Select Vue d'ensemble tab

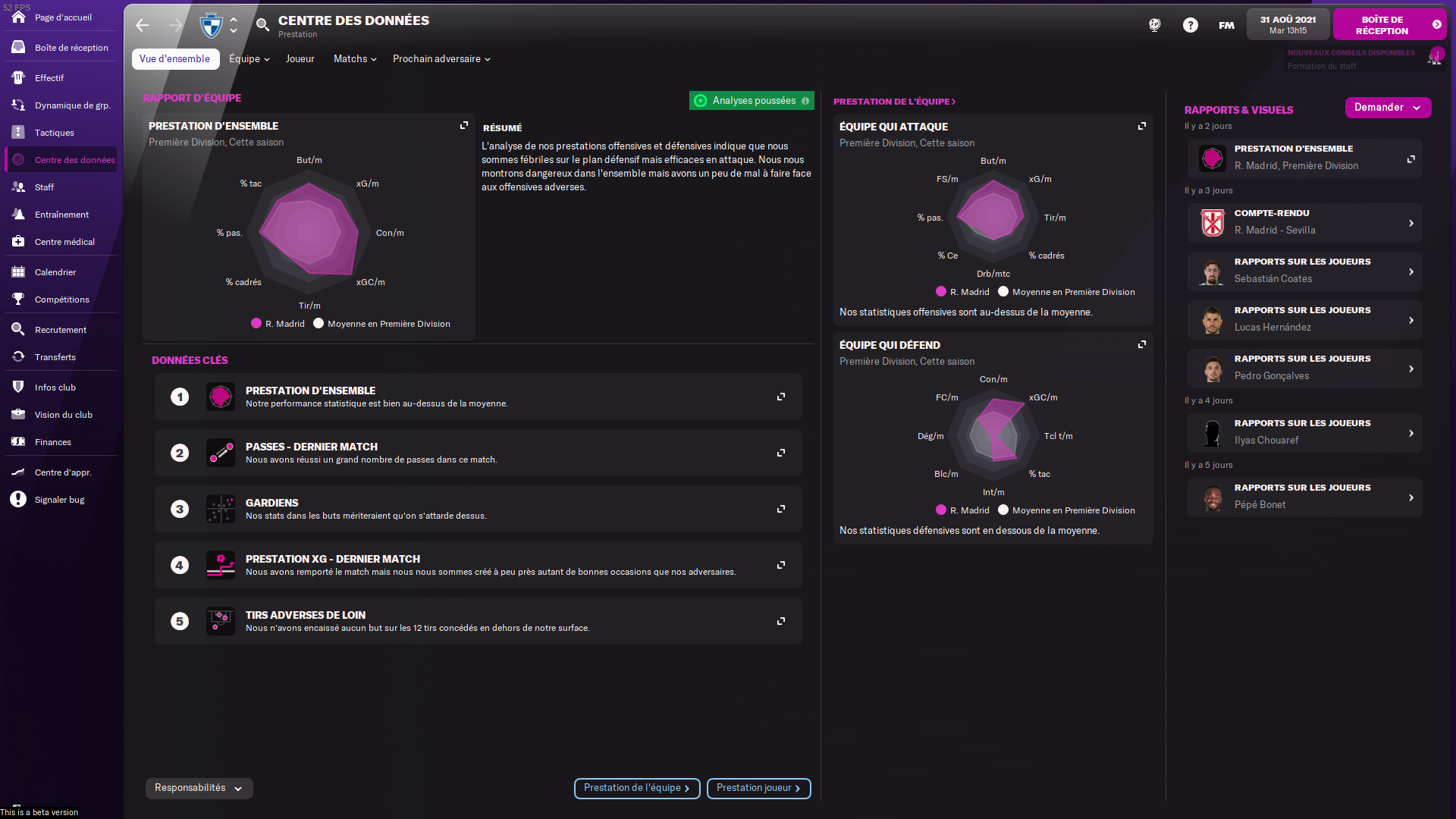pos(175,58)
